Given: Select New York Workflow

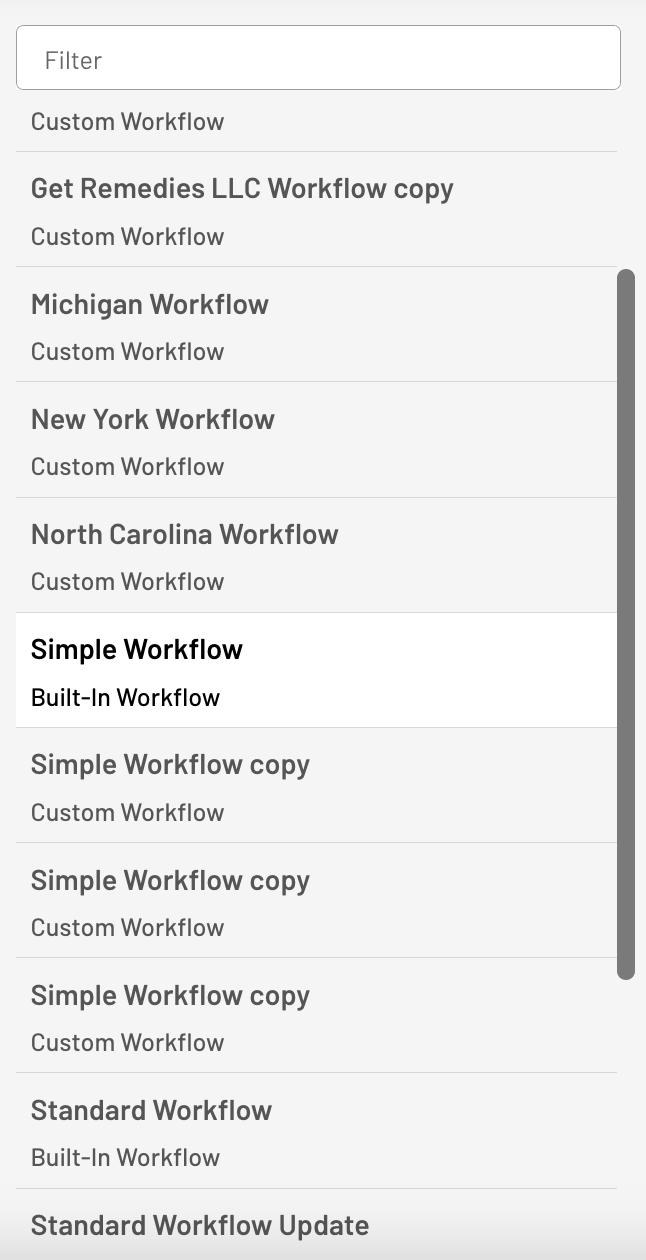Looking at the screenshot, I should pos(316,440).
